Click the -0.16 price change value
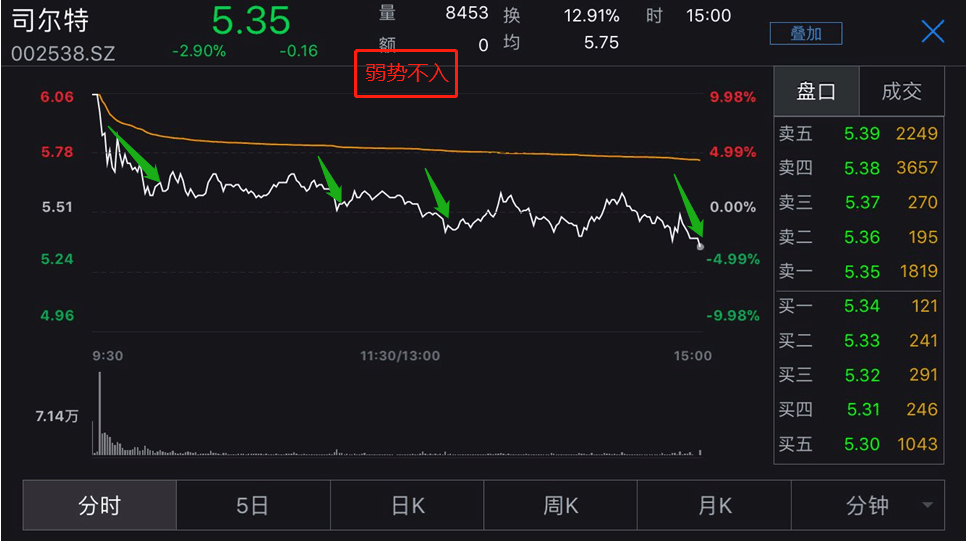This screenshot has width=969, height=541. (x=298, y=51)
